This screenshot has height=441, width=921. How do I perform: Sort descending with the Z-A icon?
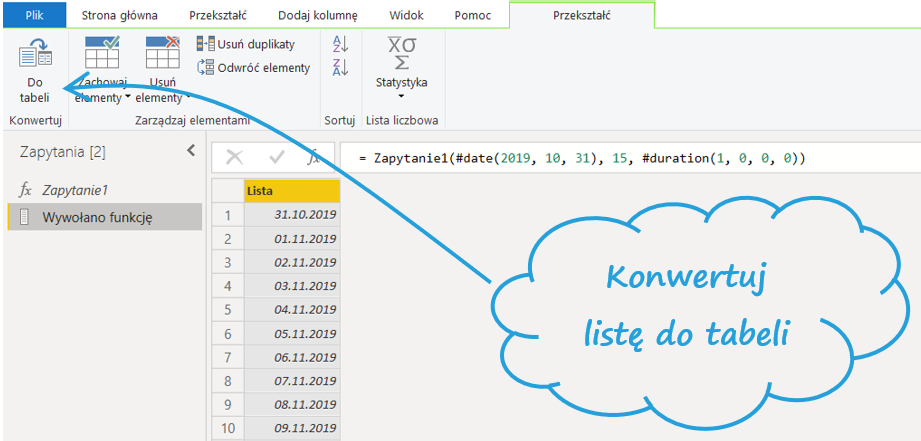[340, 68]
